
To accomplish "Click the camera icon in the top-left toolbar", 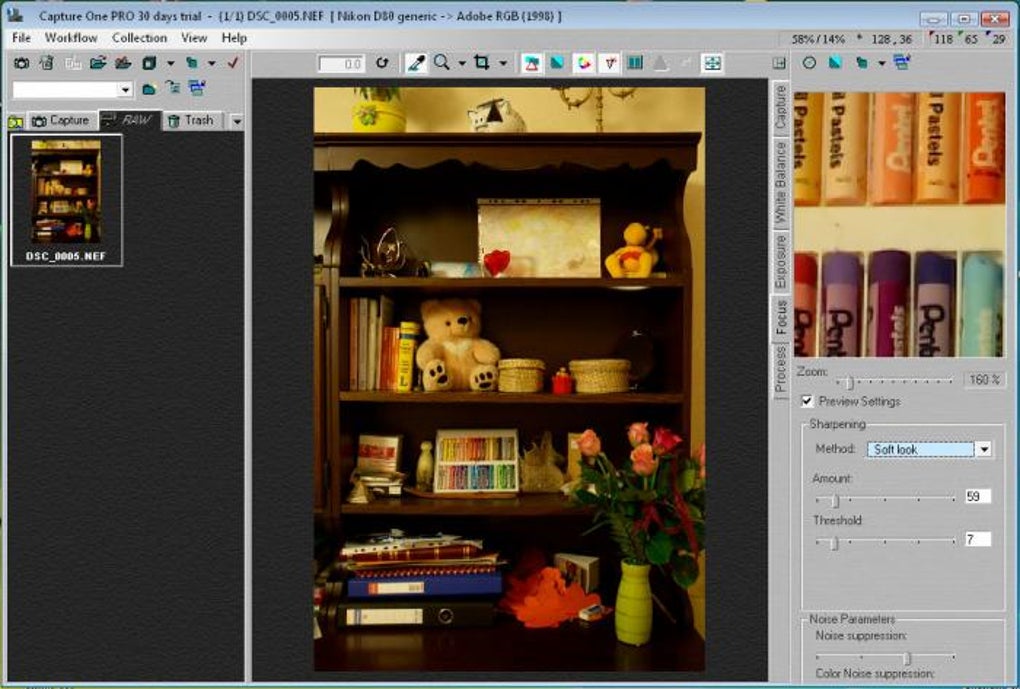I will [21, 63].
